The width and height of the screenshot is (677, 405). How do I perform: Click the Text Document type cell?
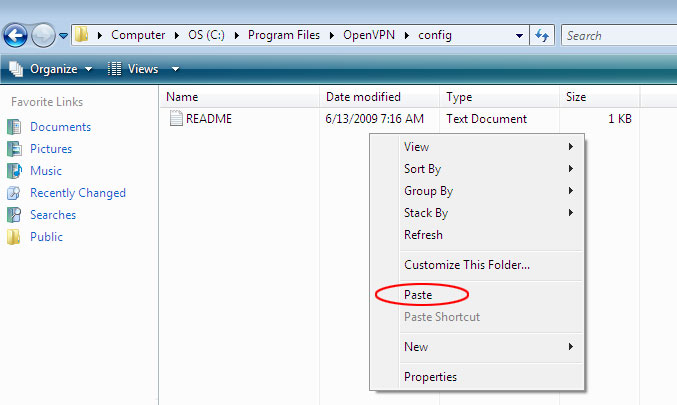(487, 119)
